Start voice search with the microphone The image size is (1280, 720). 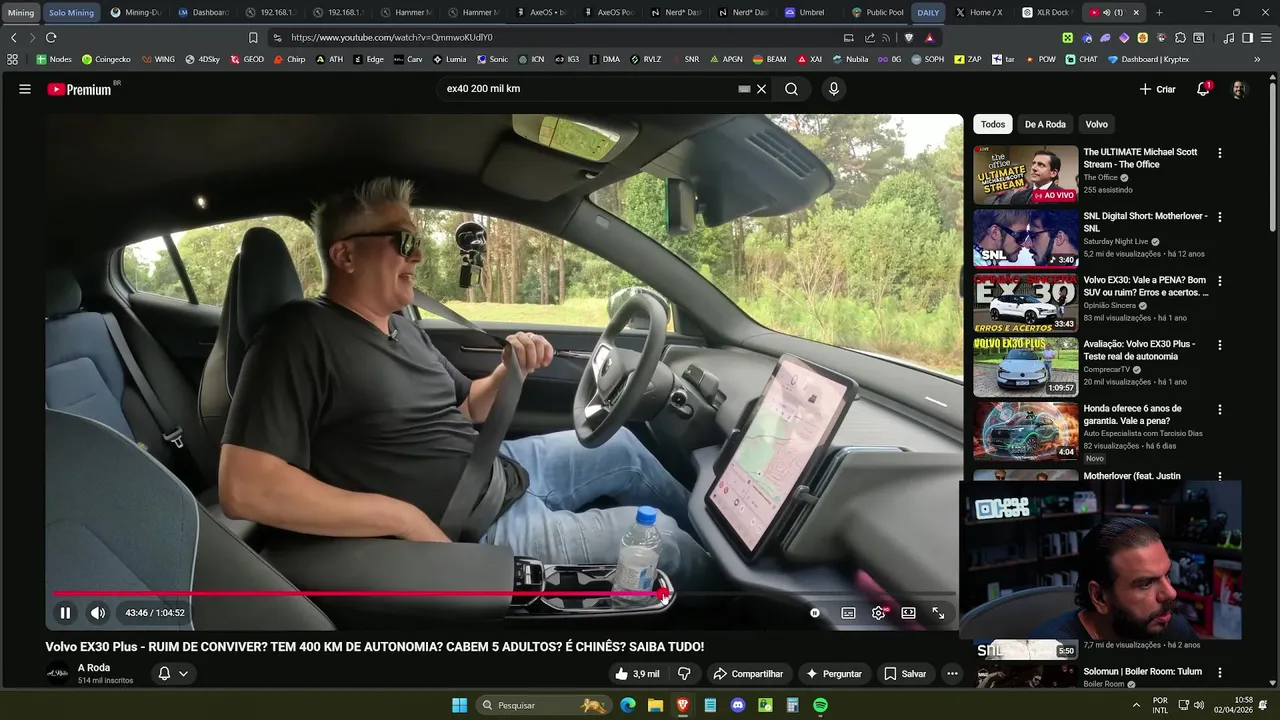point(833,89)
